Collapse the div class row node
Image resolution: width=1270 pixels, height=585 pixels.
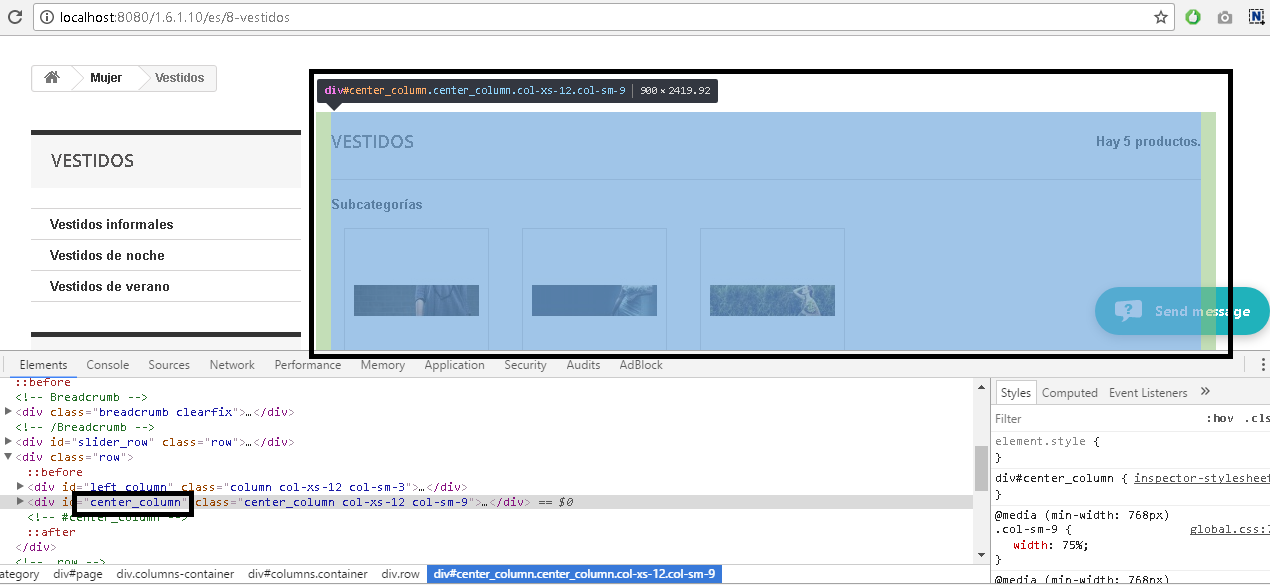point(8,457)
